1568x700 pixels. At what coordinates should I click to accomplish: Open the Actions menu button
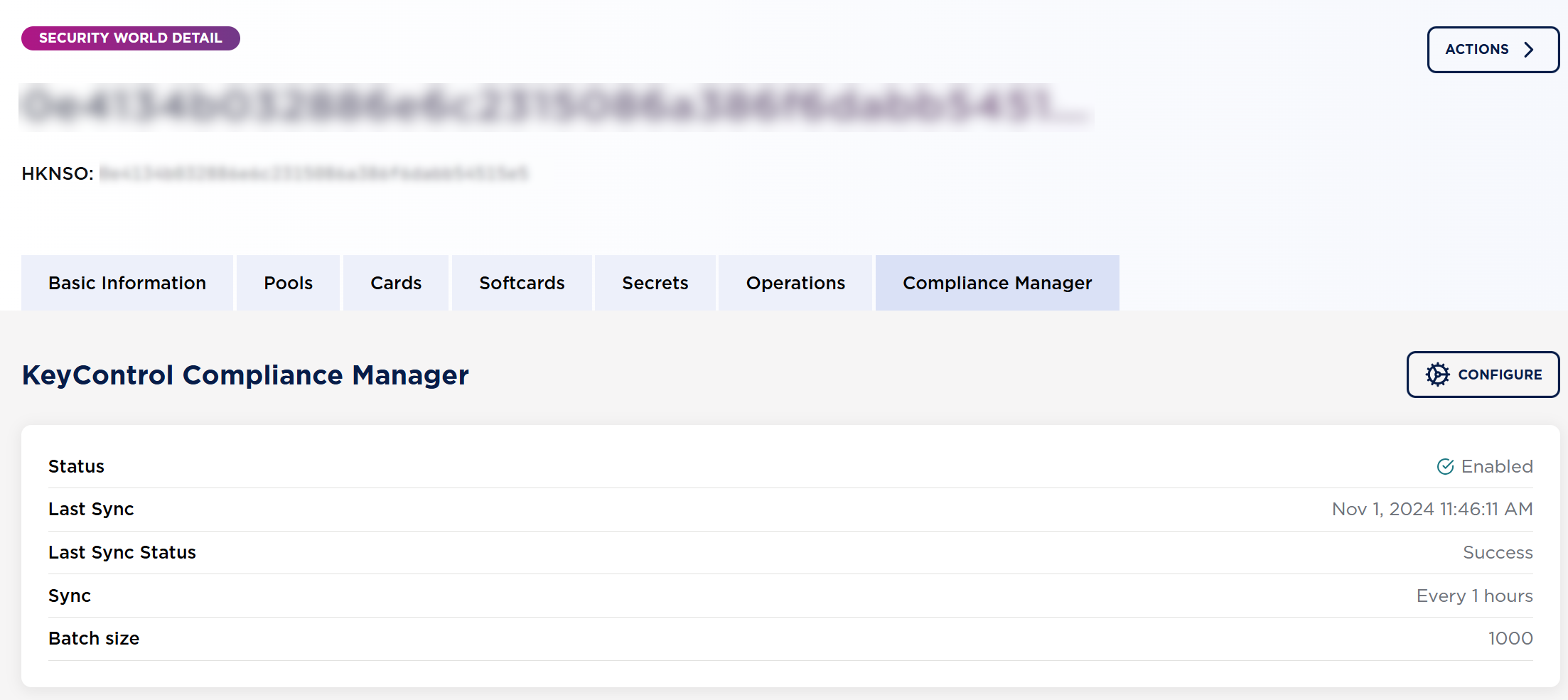(1493, 50)
